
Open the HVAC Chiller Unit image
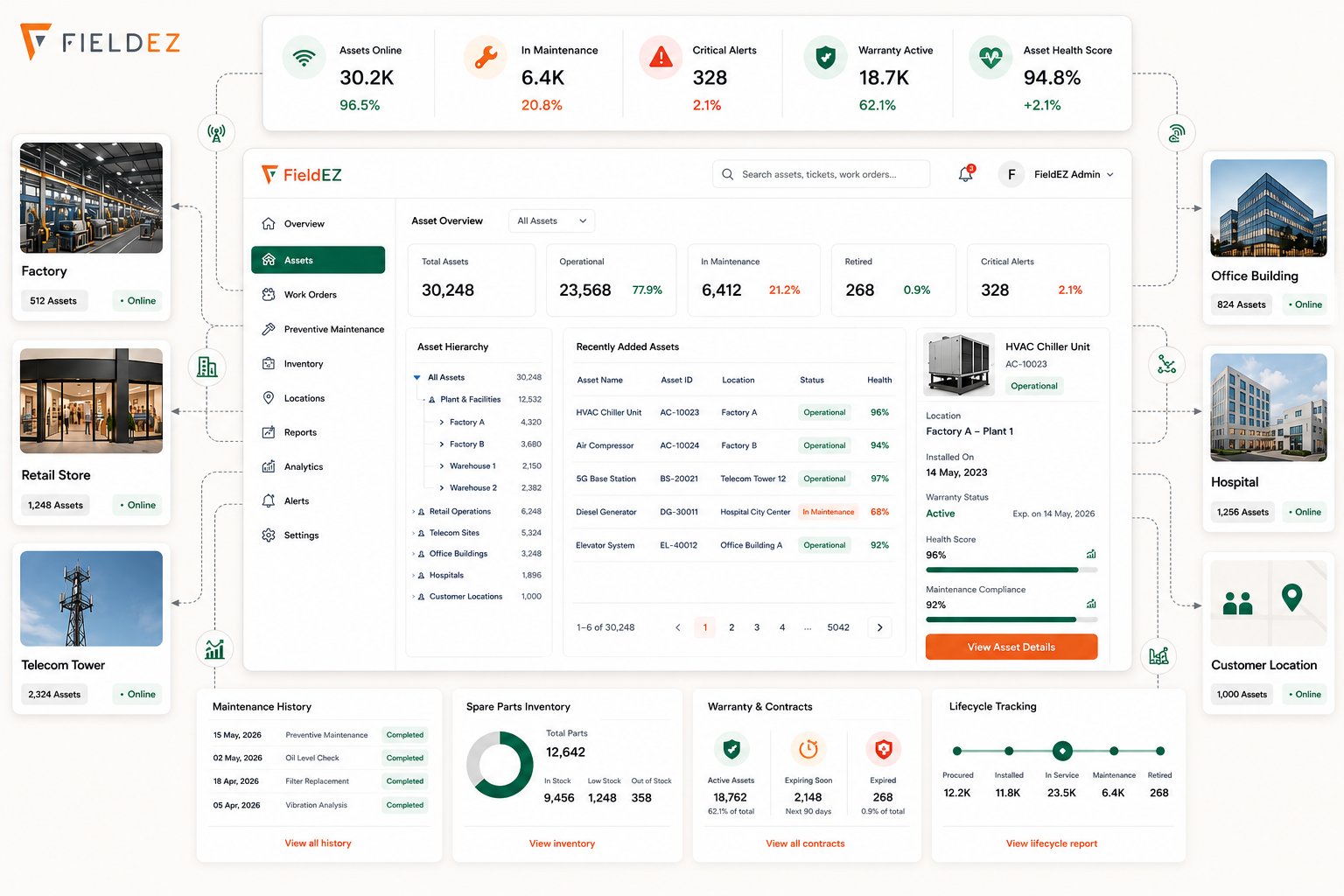tap(959, 365)
